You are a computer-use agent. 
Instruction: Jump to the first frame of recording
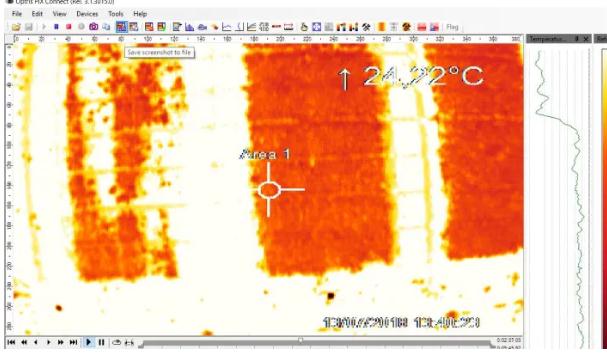pyautogui.click(x=11, y=342)
